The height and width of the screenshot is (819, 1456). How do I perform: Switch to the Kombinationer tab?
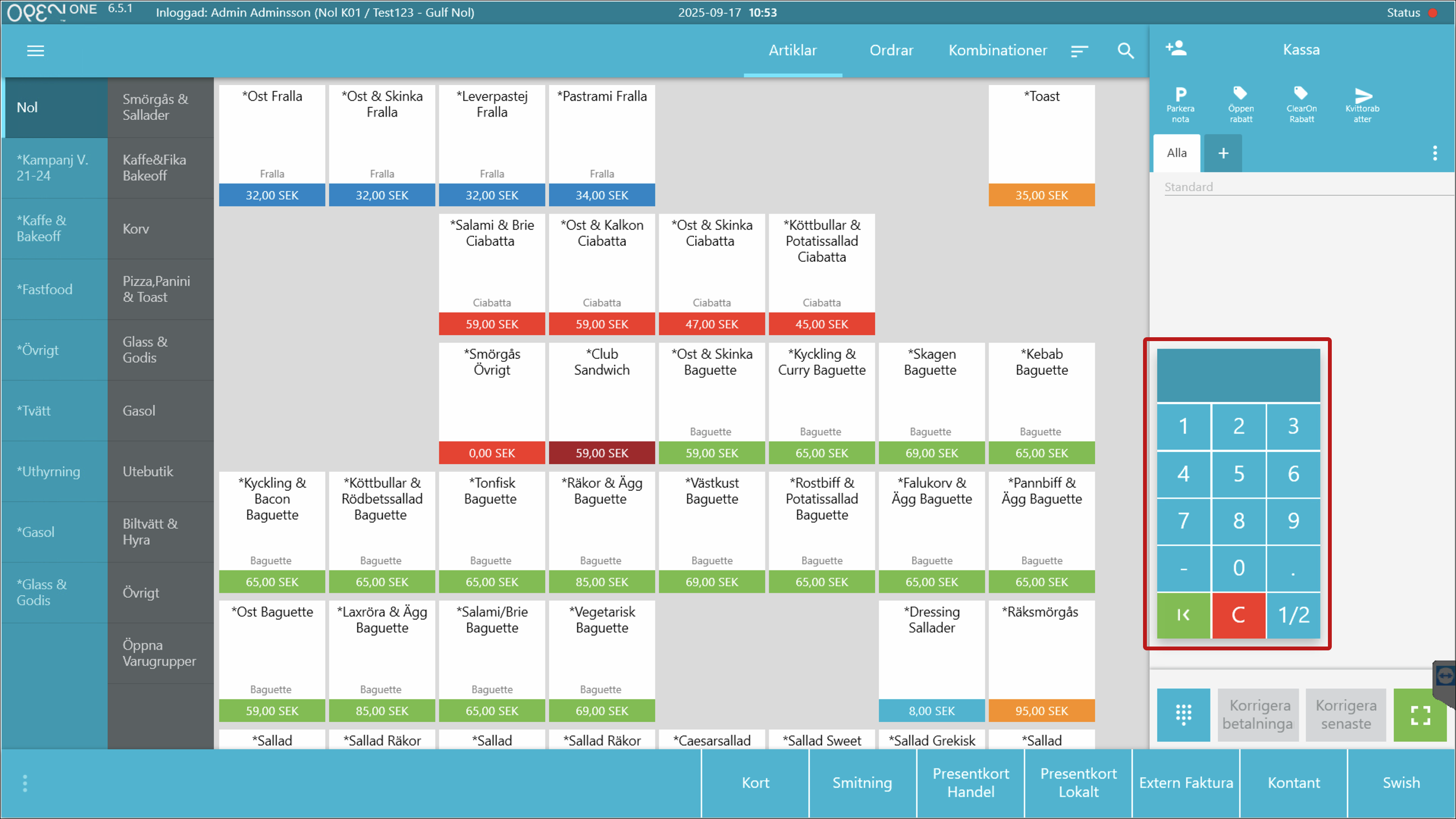click(x=997, y=50)
